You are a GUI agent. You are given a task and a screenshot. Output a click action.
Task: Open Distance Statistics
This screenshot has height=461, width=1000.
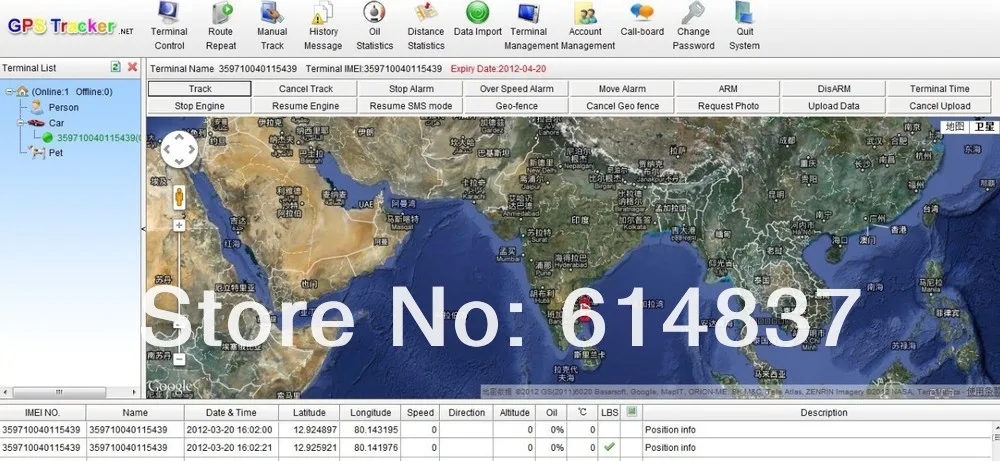(x=425, y=27)
